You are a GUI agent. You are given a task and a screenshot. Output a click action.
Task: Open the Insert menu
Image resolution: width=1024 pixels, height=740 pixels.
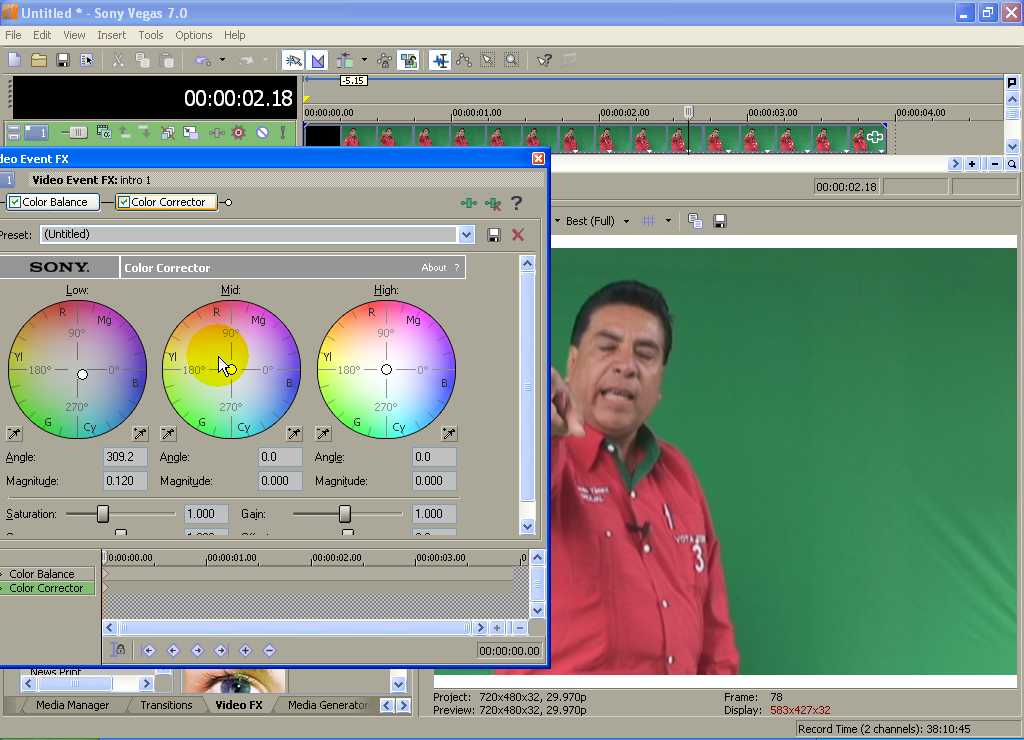(112, 35)
